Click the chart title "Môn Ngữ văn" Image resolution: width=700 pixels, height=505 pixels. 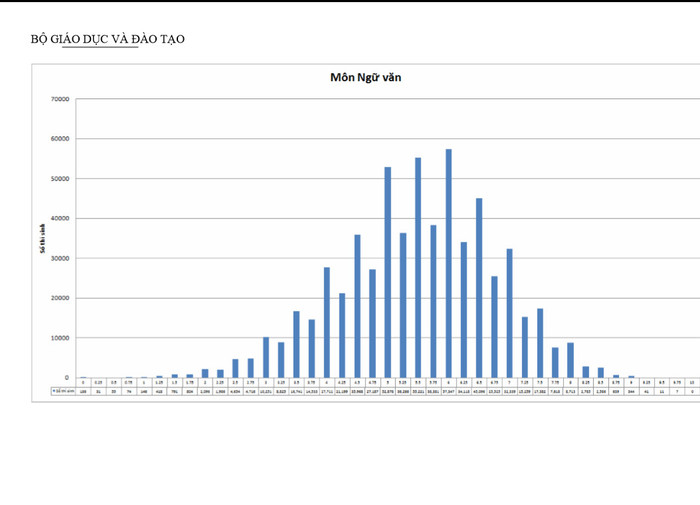(366, 77)
